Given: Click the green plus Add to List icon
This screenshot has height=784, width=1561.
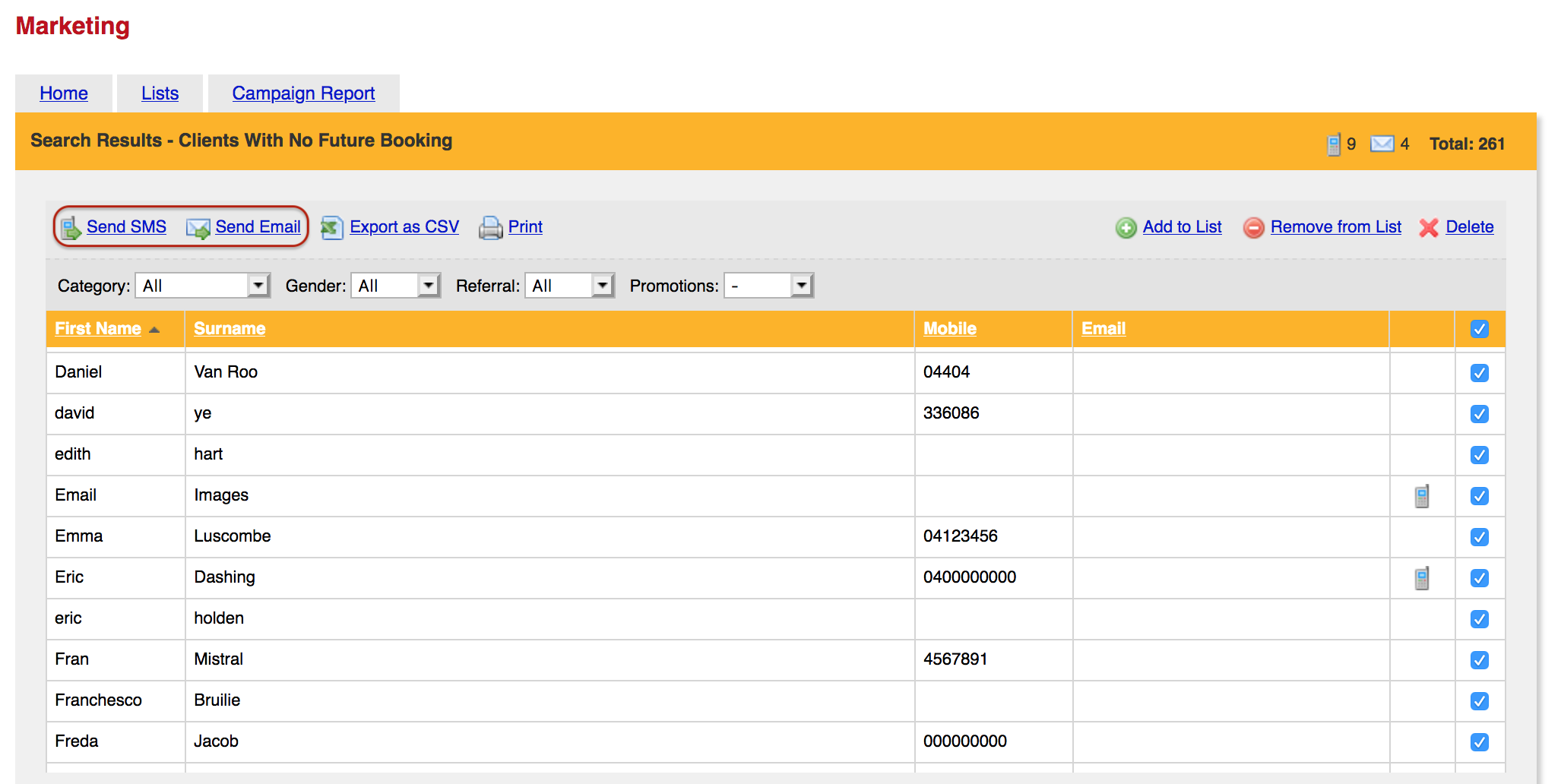Looking at the screenshot, I should pyautogui.click(x=1126, y=227).
